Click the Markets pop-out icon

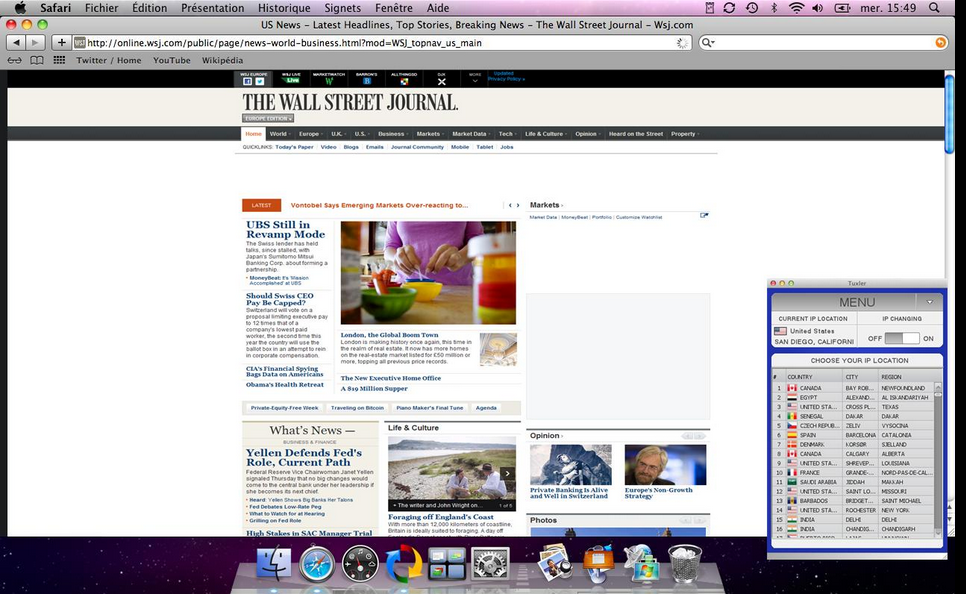pos(704,215)
